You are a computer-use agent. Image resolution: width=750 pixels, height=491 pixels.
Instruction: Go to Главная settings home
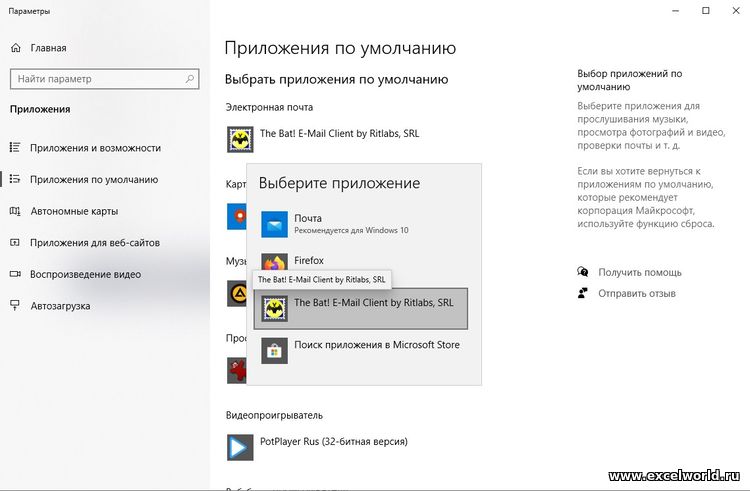tap(48, 48)
